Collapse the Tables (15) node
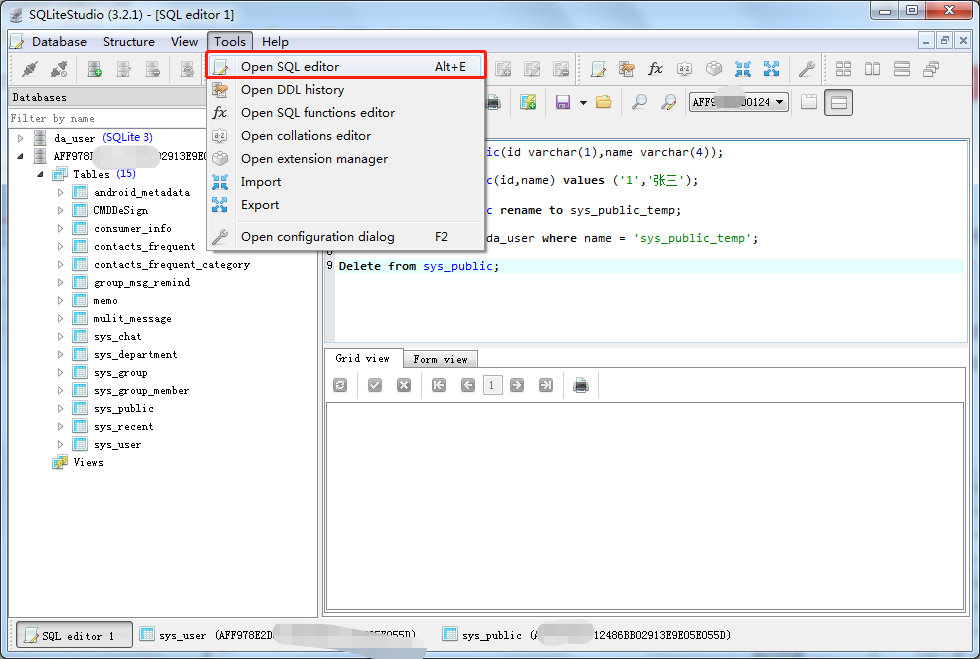Viewport: 980px width, 659px height. (x=41, y=174)
